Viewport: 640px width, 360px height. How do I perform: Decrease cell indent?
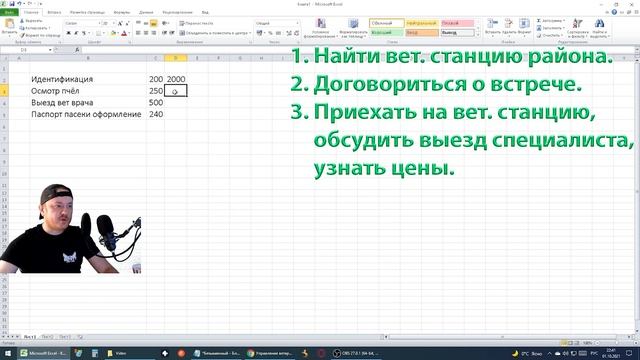164,33
